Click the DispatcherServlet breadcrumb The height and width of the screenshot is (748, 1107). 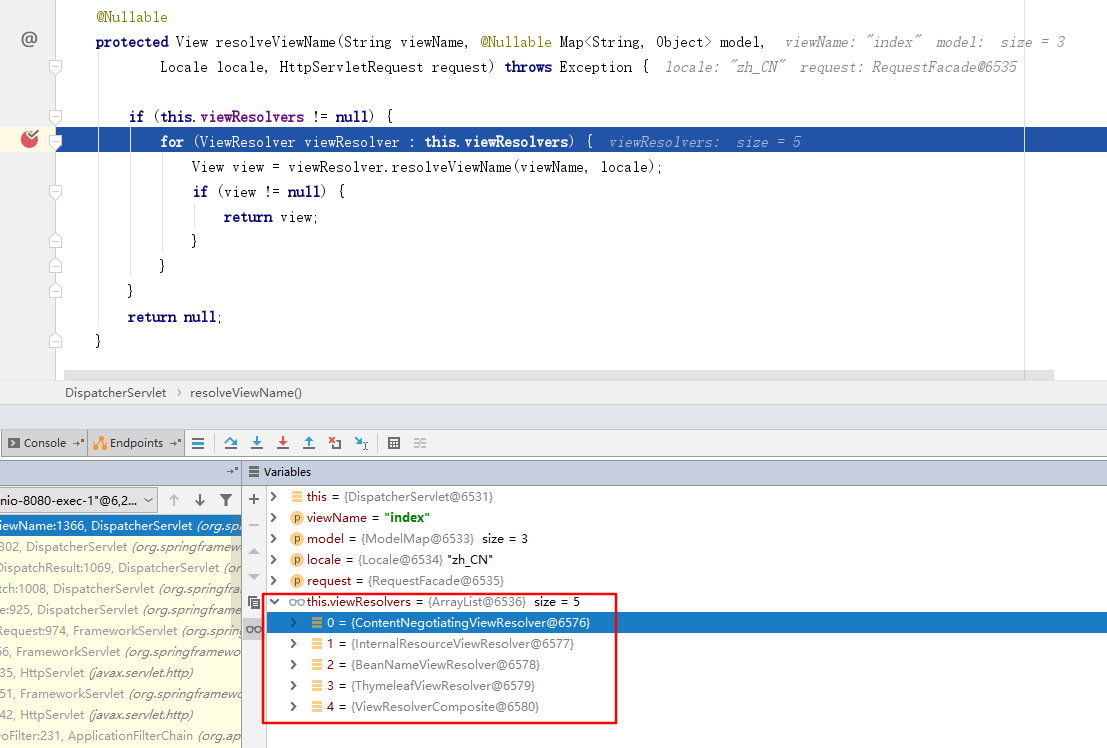click(x=115, y=393)
